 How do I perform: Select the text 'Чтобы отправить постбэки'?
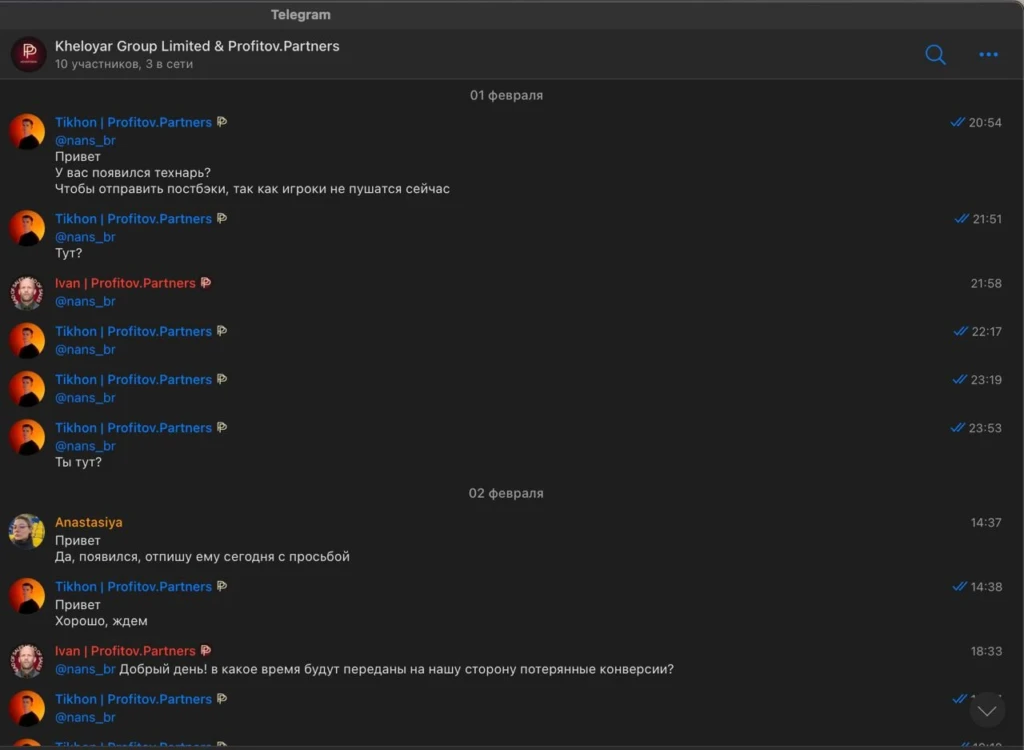[142, 189]
